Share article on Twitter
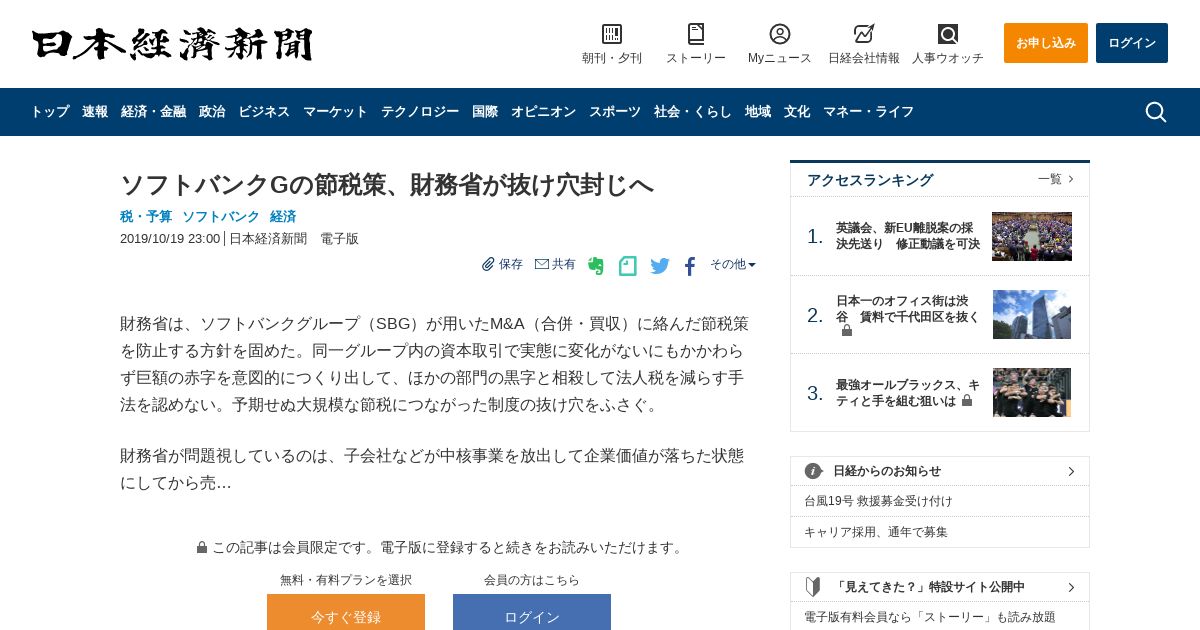Image resolution: width=1200 pixels, height=630 pixels. click(660, 266)
